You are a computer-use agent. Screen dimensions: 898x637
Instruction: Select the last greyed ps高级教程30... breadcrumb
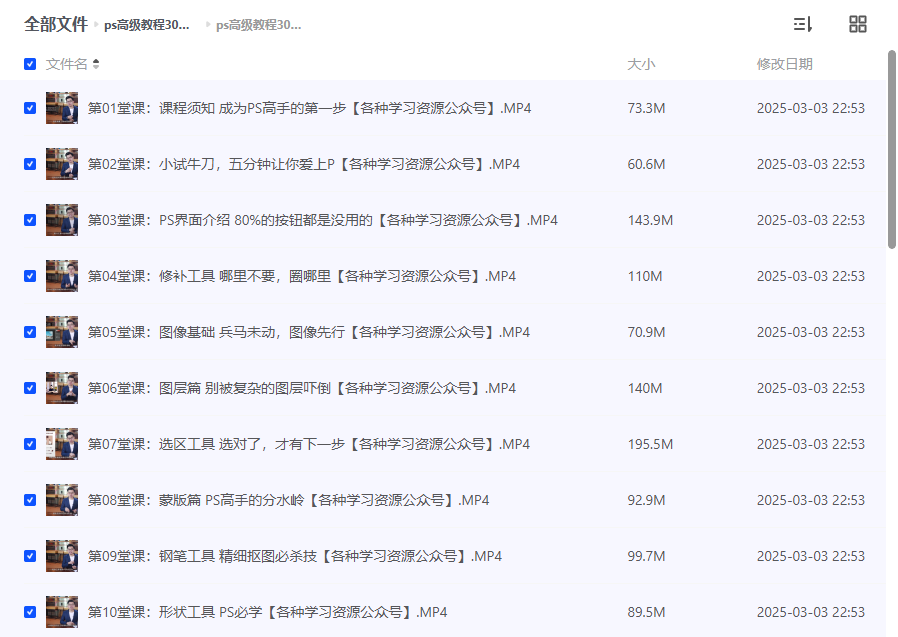click(258, 25)
